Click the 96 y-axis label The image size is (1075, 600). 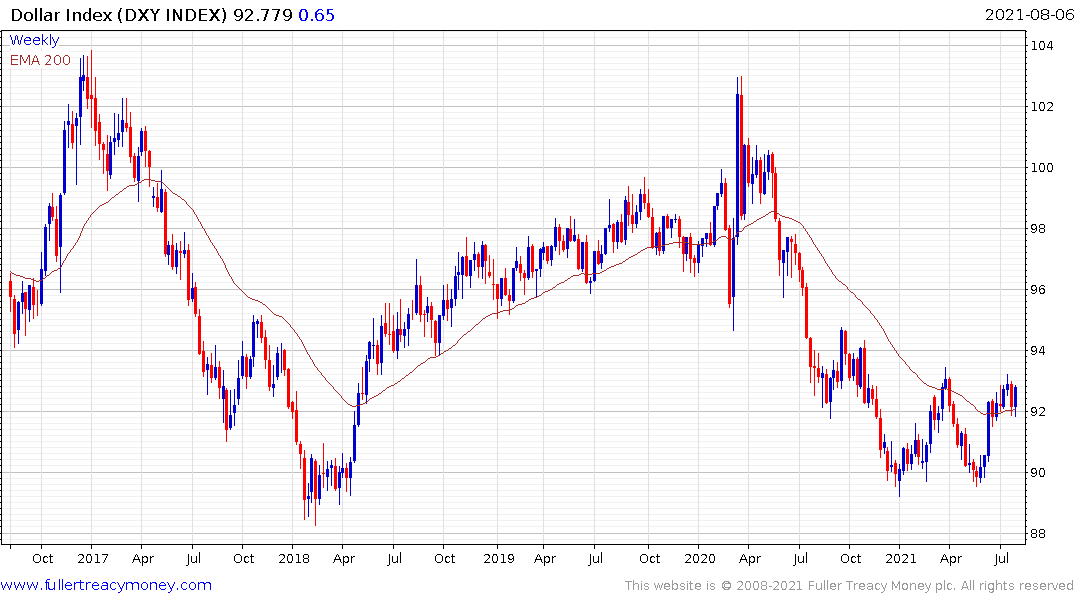coord(1038,290)
